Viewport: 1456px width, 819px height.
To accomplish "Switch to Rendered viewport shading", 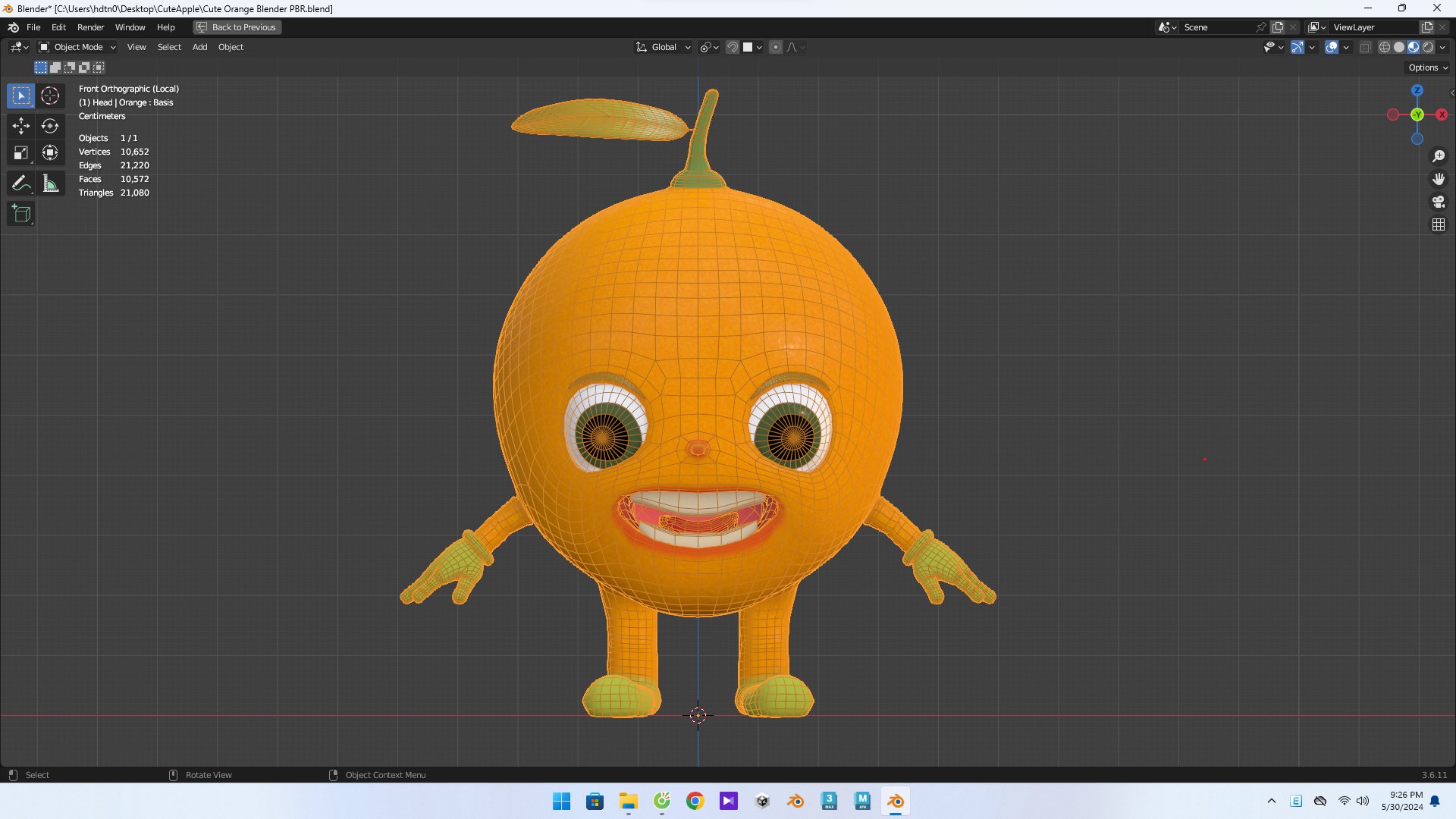I will (x=1428, y=47).
